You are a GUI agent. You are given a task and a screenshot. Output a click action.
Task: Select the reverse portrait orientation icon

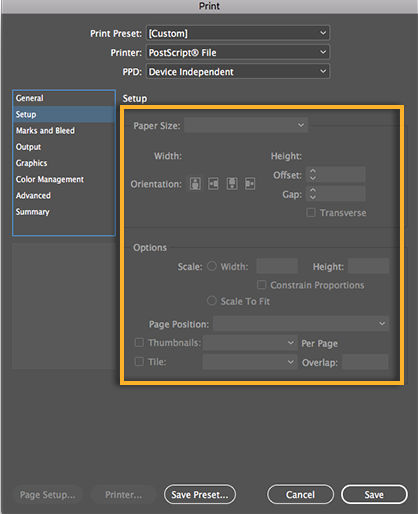[x=232, y=184]
